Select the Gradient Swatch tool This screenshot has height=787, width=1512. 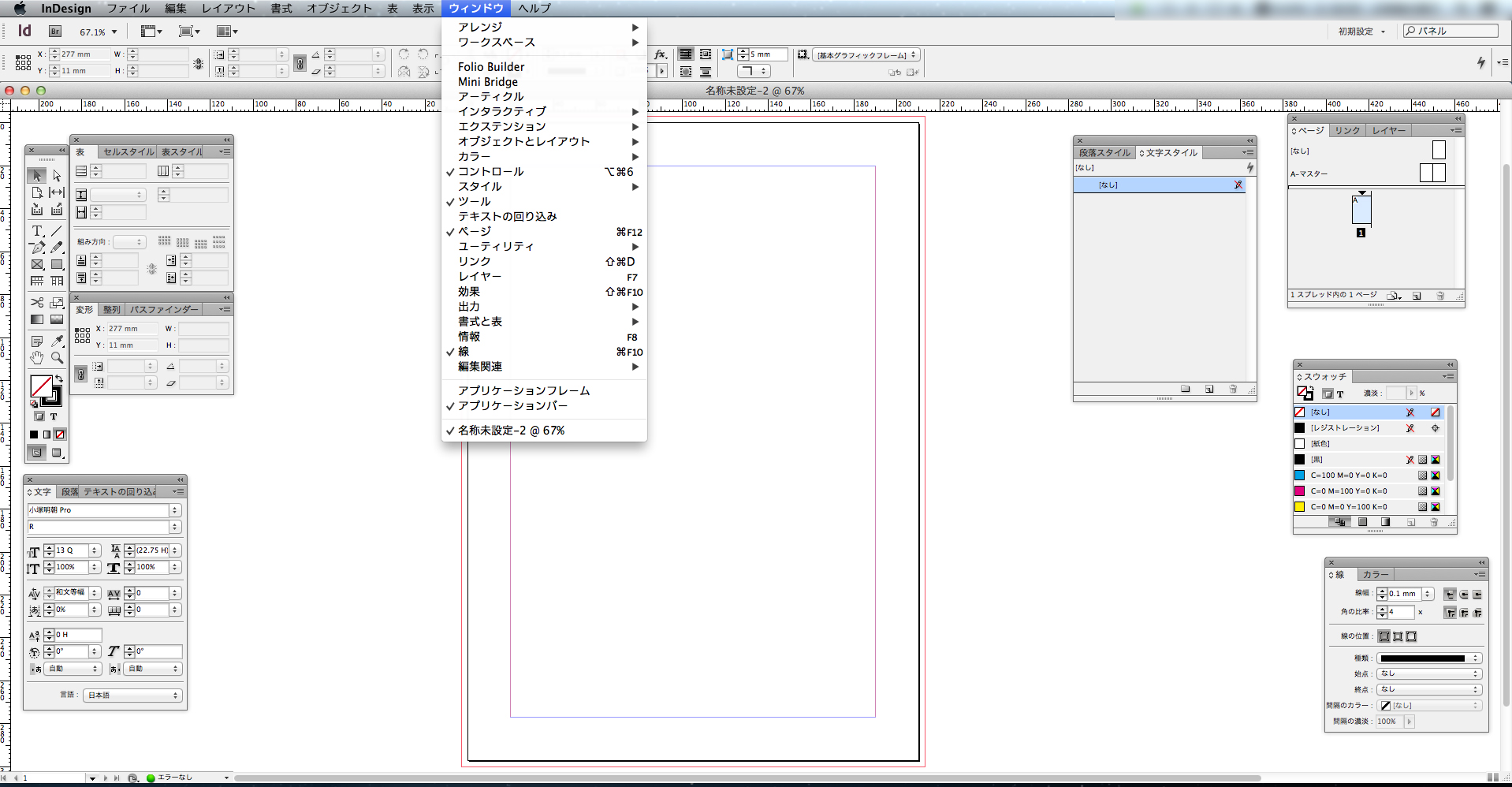coord(37,319)
